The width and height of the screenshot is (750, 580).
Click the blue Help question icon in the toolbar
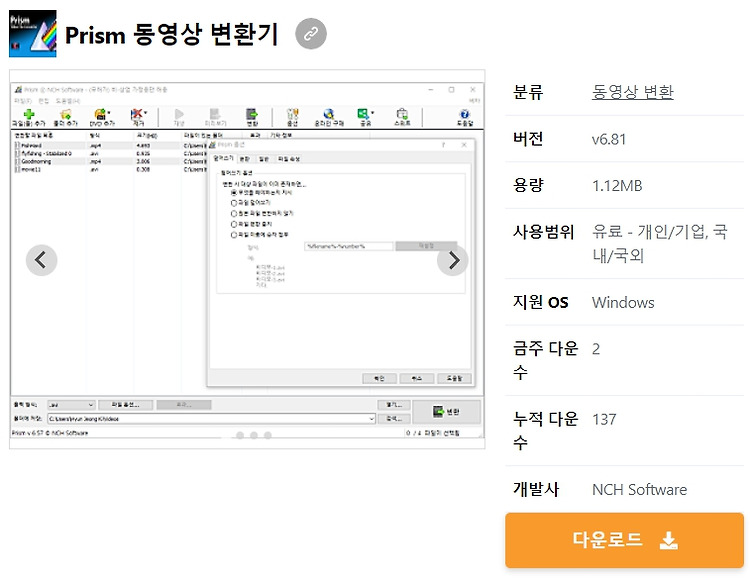pyautogui.click(x=464, y=114)
